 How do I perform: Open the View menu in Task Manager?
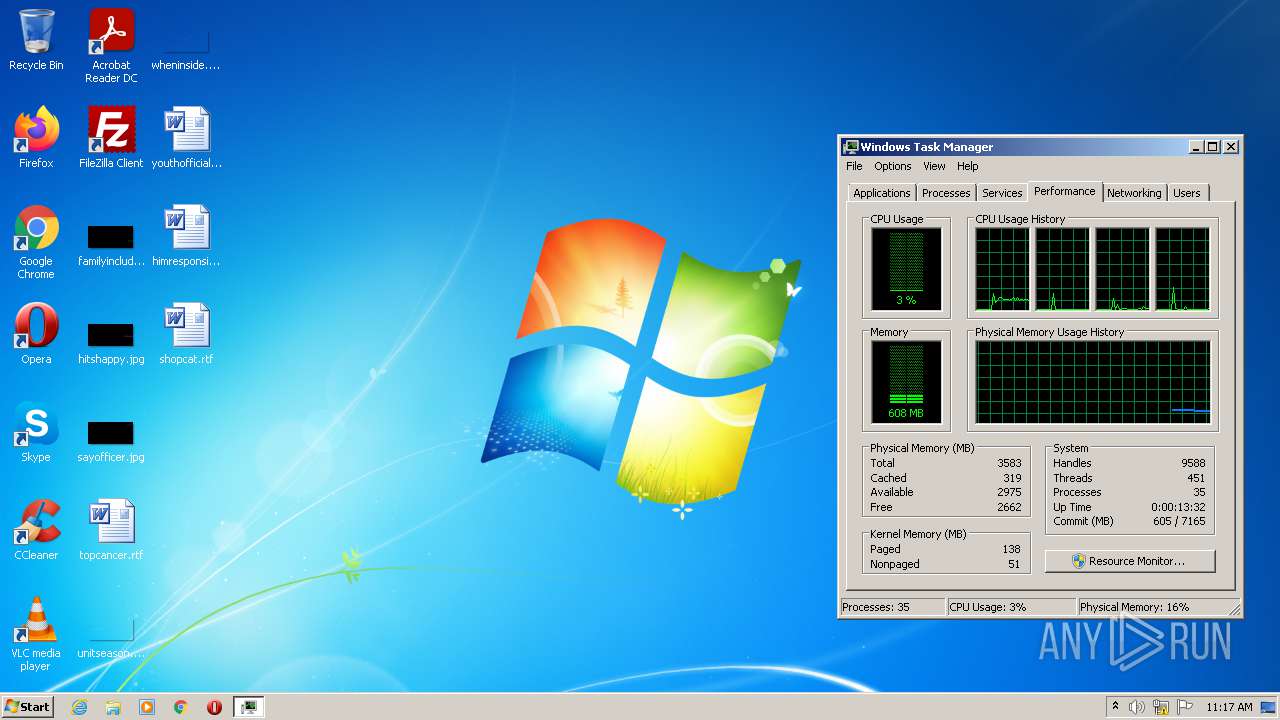[x=934, y=166]
